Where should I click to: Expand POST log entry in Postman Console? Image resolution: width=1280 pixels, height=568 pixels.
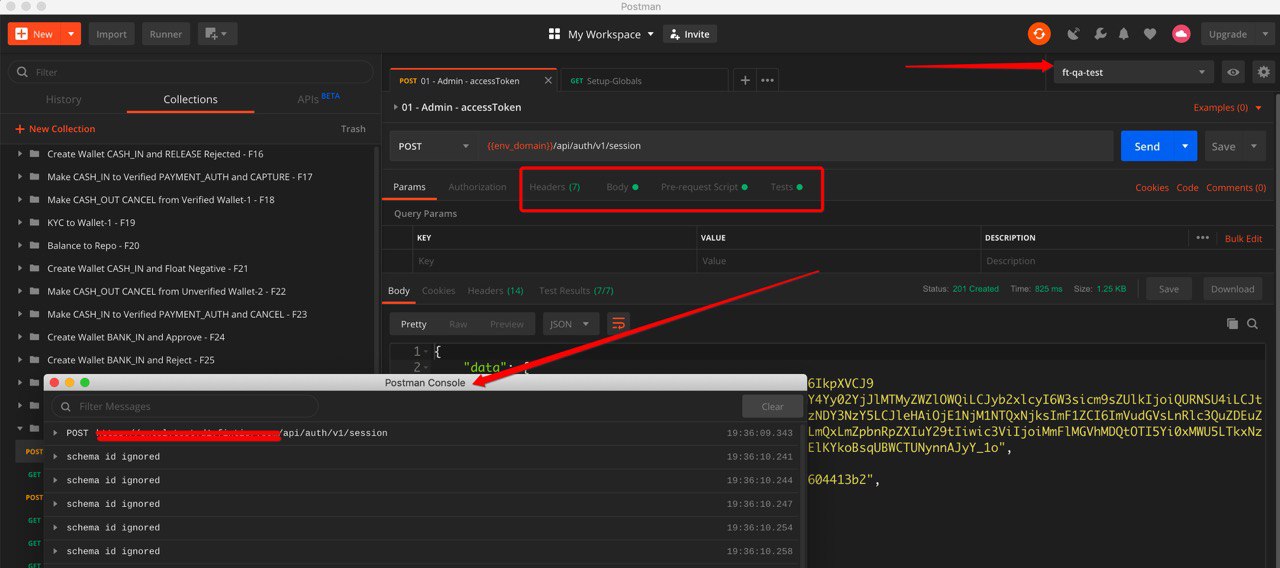pos(56,433)
